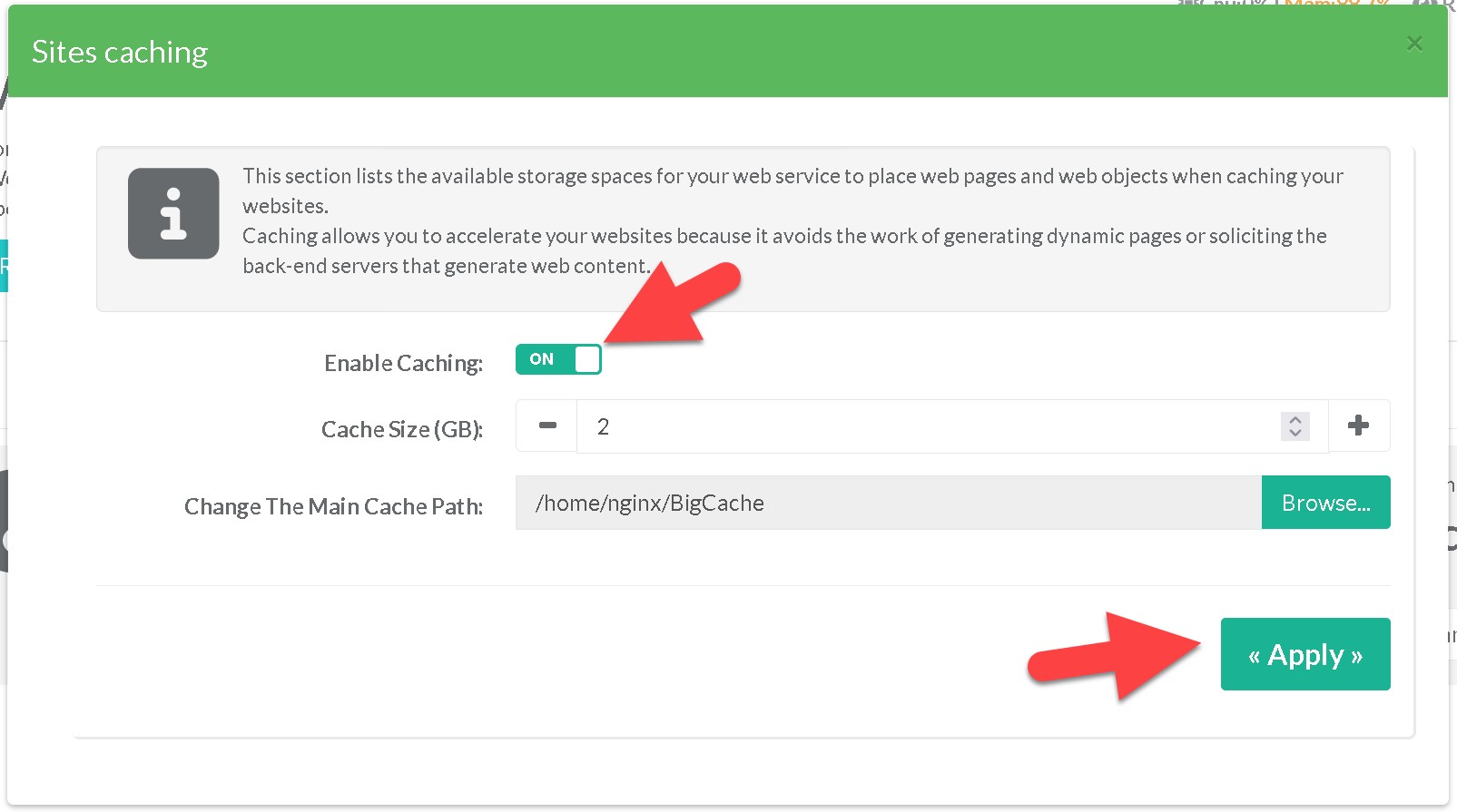This screenshot has width=1457, height=812.
Task: Close the Sites caching dialog
Action: point(1413,44)
